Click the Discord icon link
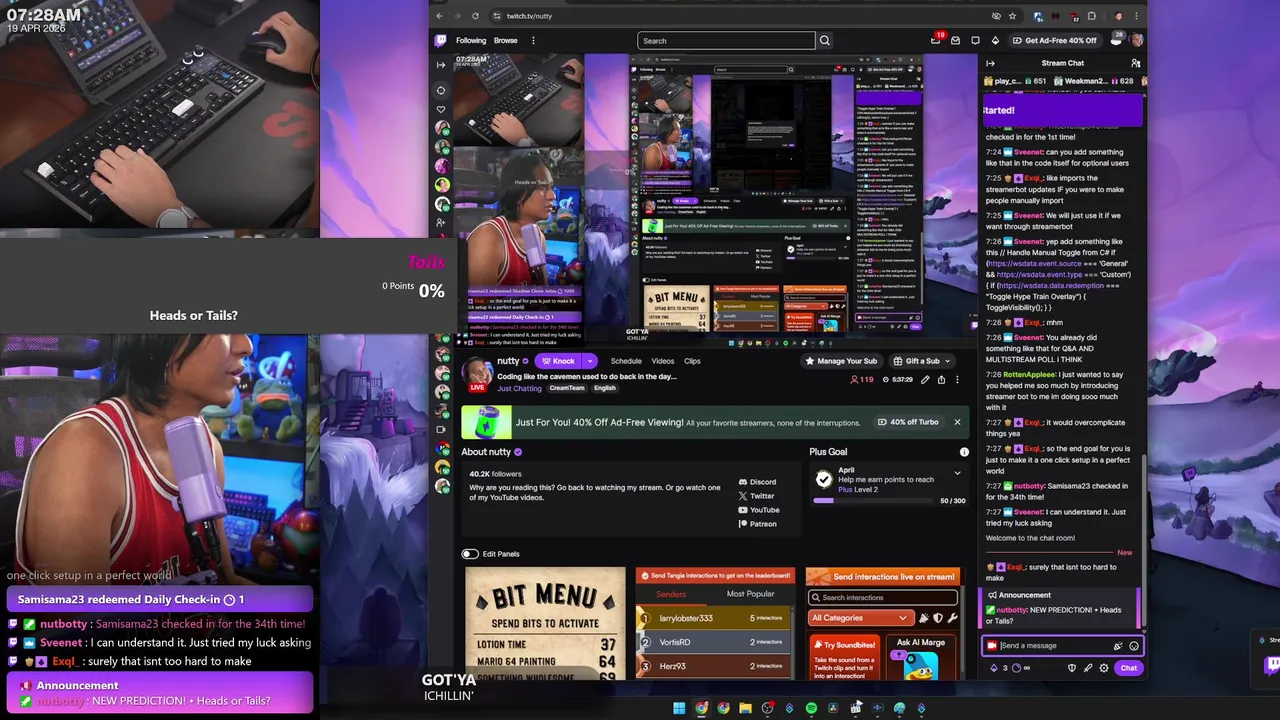 [743, 482]
